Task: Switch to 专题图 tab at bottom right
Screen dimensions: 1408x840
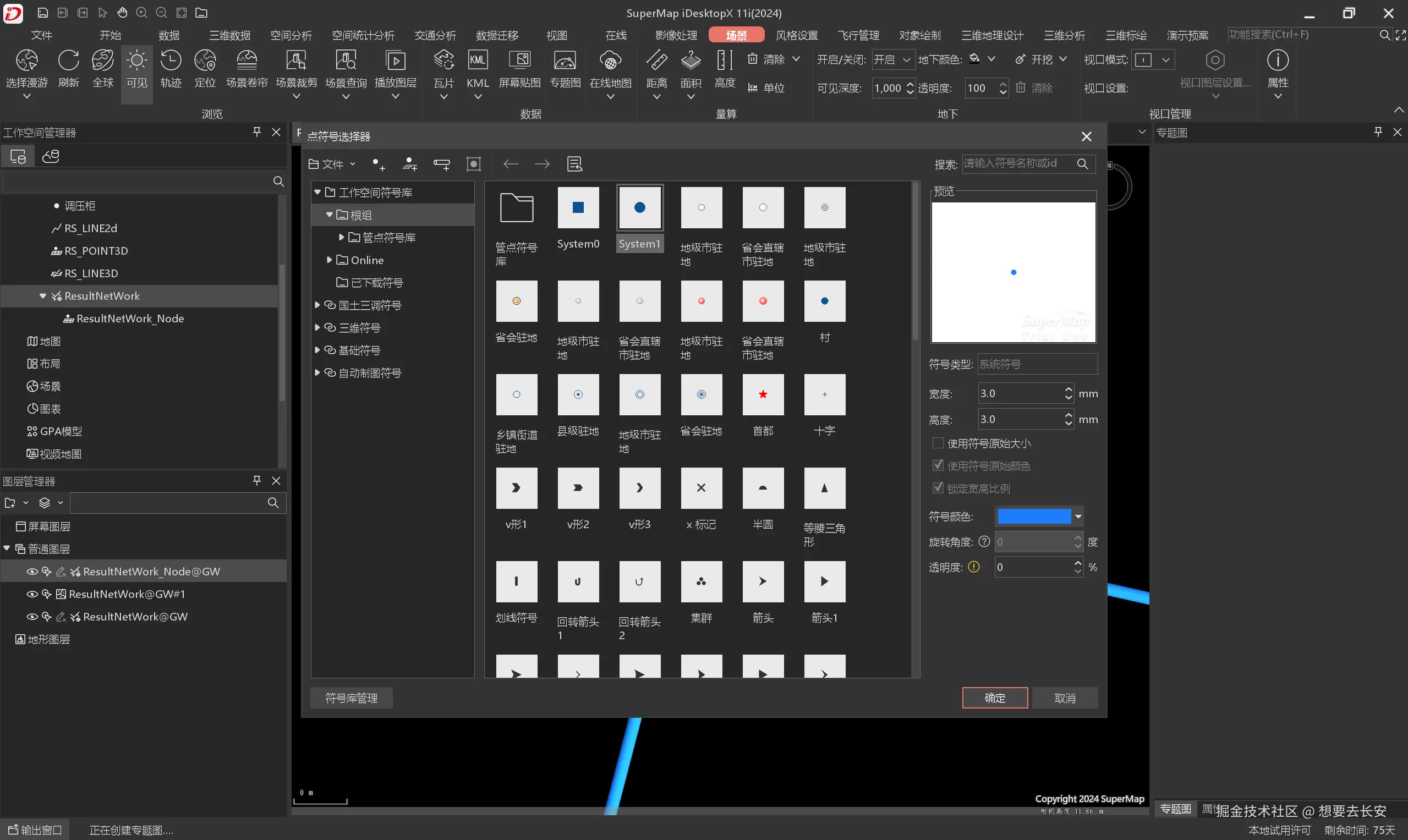Action: click(x=1175, y=809)
